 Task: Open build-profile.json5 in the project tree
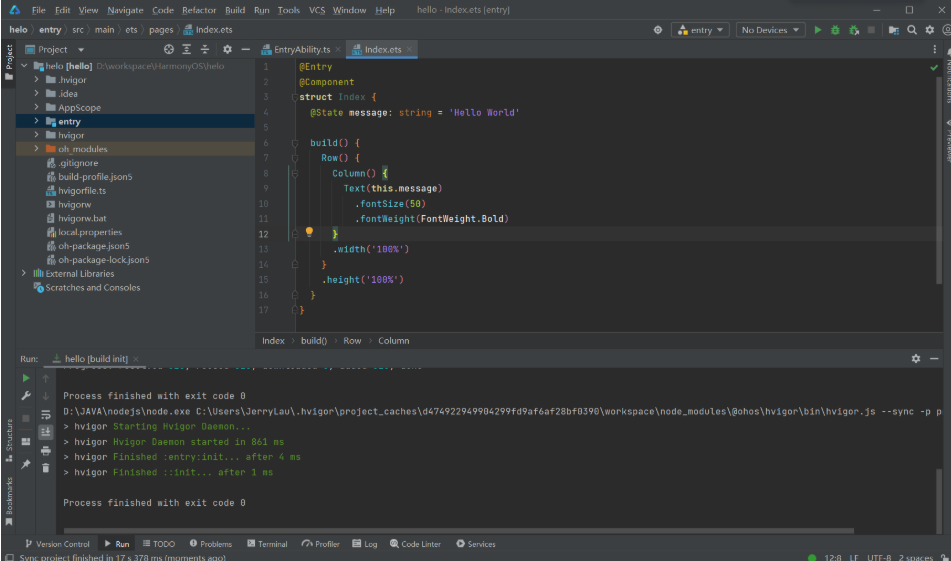[94, 176]
